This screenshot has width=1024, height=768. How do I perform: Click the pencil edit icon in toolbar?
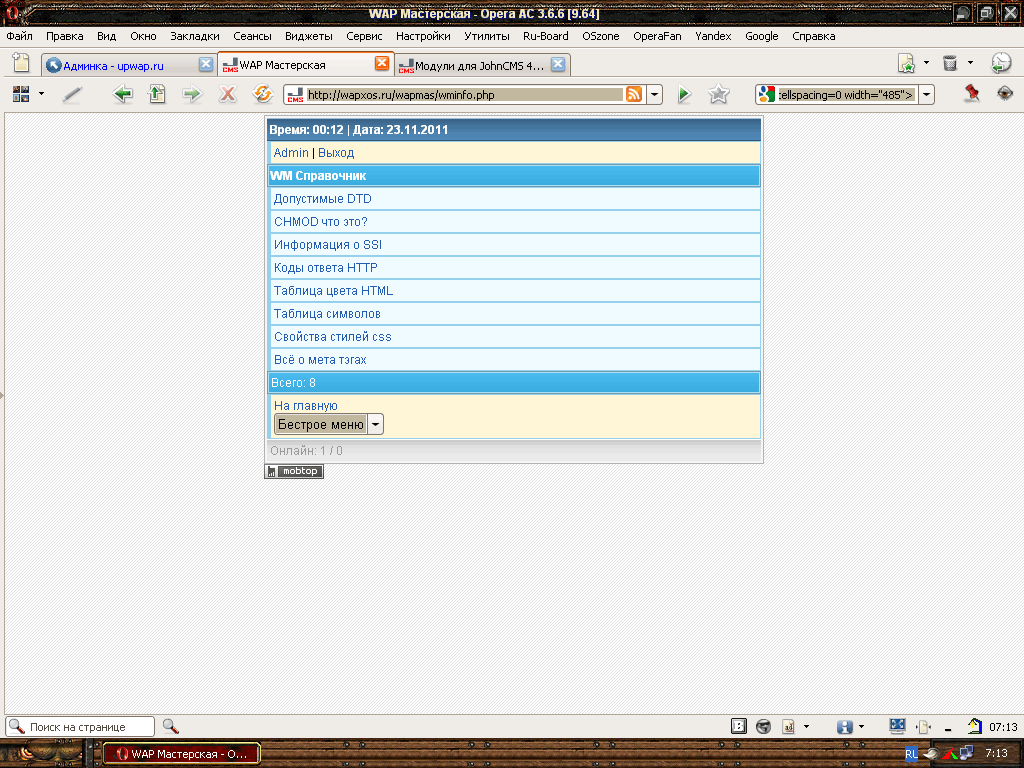coord(72,95)
